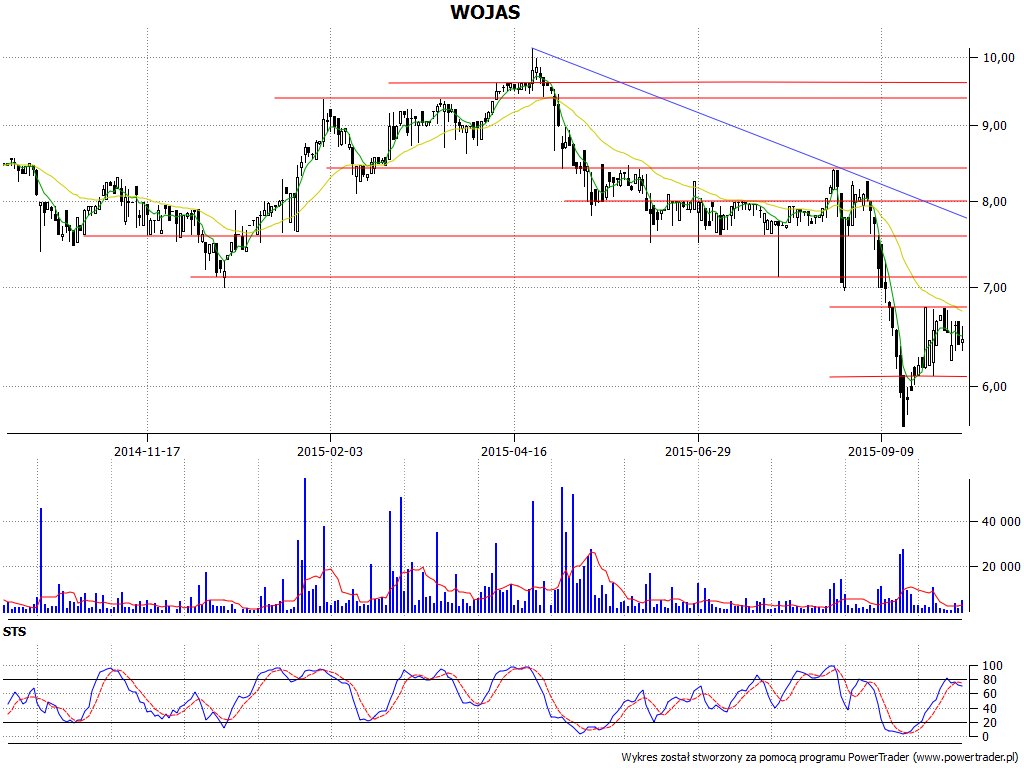Click the 80 level on STS axis

(x=989, y=680)
